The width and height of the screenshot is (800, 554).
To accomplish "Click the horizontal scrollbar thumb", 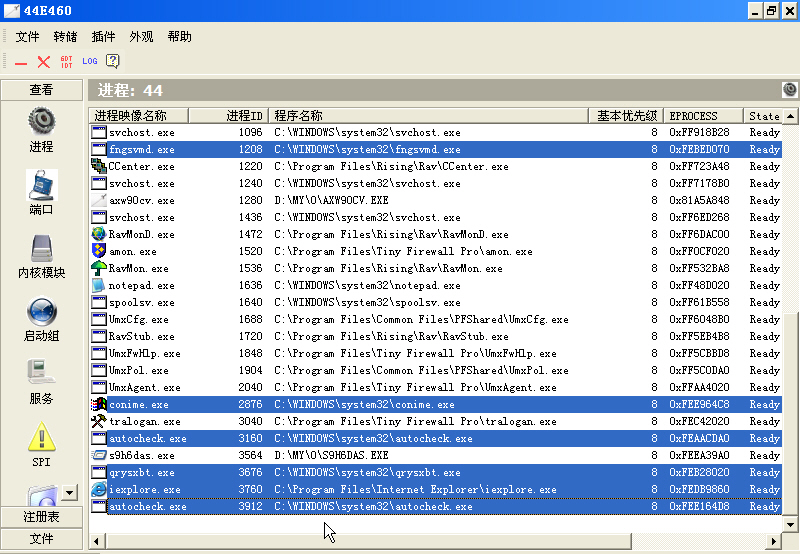I will (368, 541).
